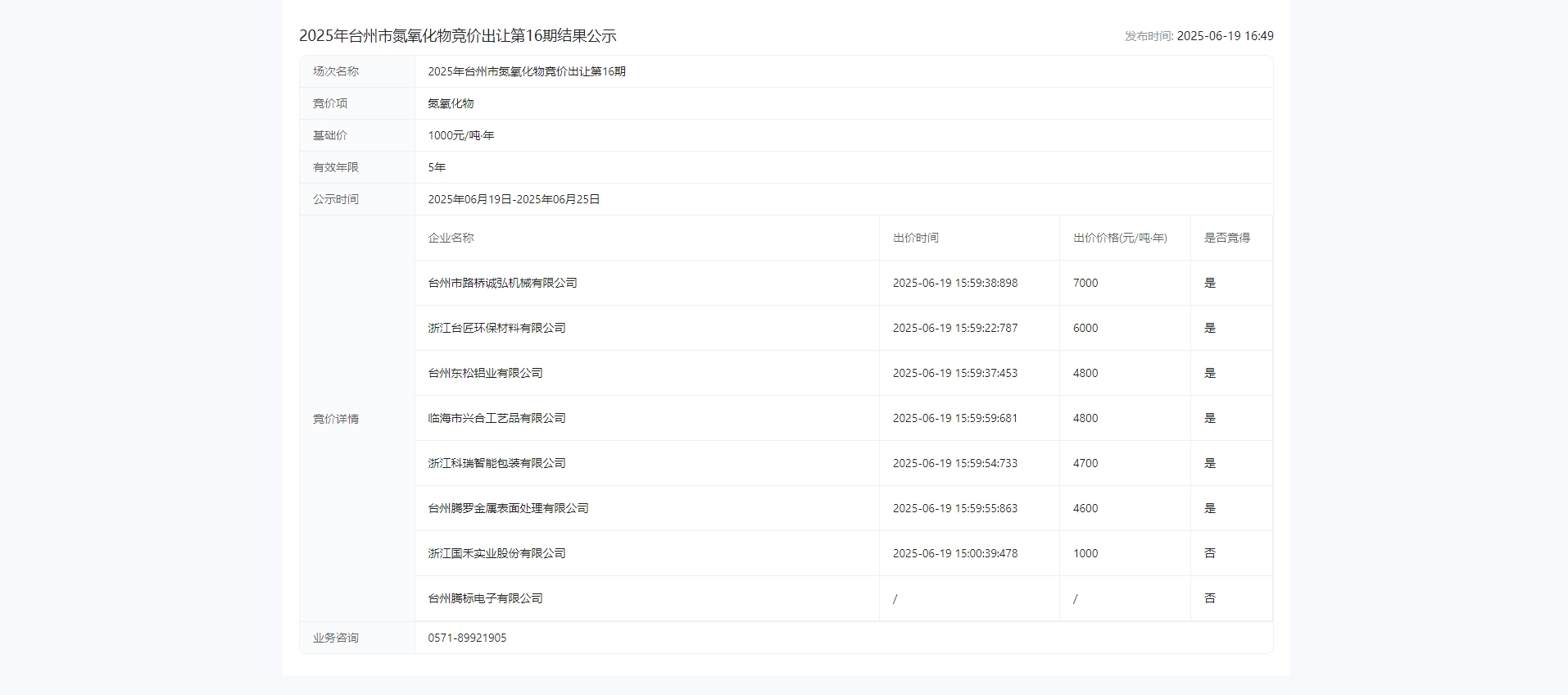Viewport: 1568px width, 695px height.
Task: Select the 场次名称 value 2025年台州市氮氧化物竞价出让第16期
Action: click(527, 71)
